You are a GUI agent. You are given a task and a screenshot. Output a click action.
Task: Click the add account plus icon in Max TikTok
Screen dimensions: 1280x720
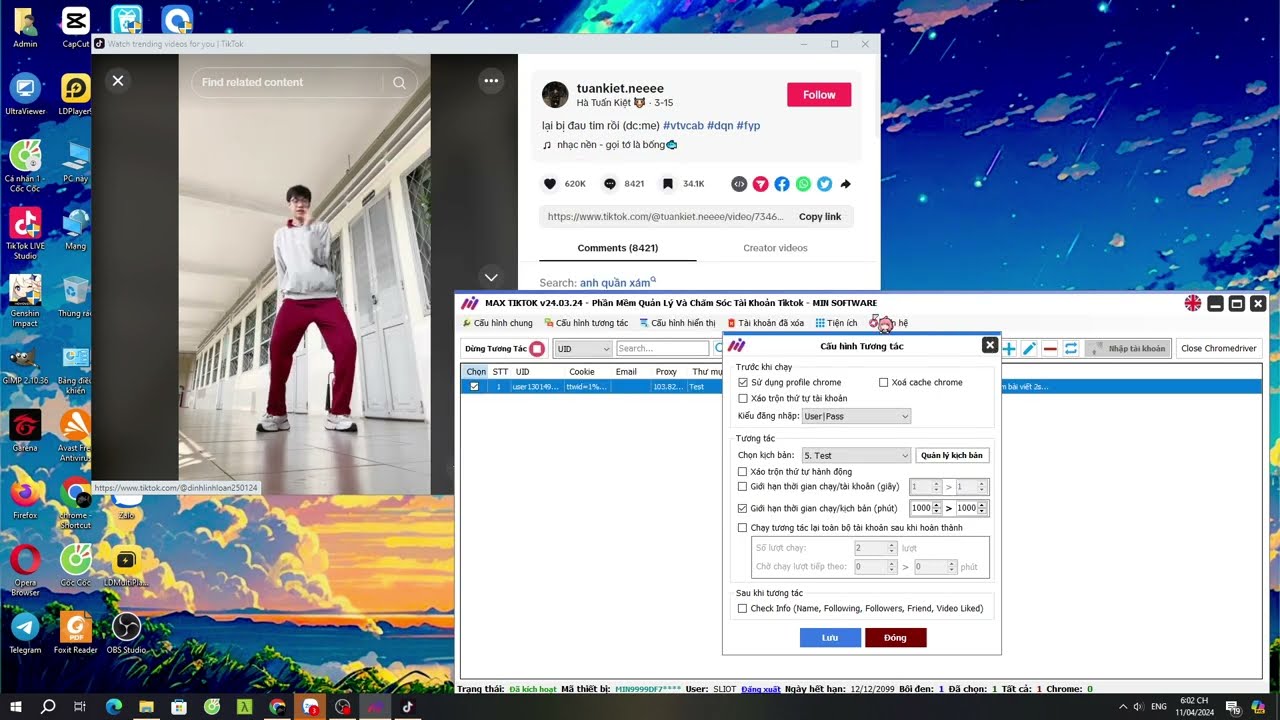click(x=1009, y=348)
